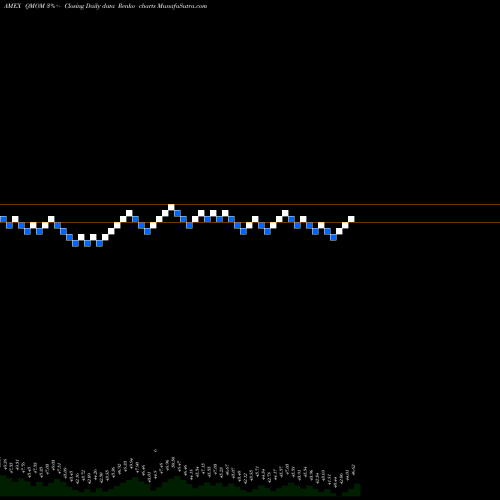Select the highest white Renko brick at the peak
This screenshot has width=500, height=500.
tap(171, 207)
